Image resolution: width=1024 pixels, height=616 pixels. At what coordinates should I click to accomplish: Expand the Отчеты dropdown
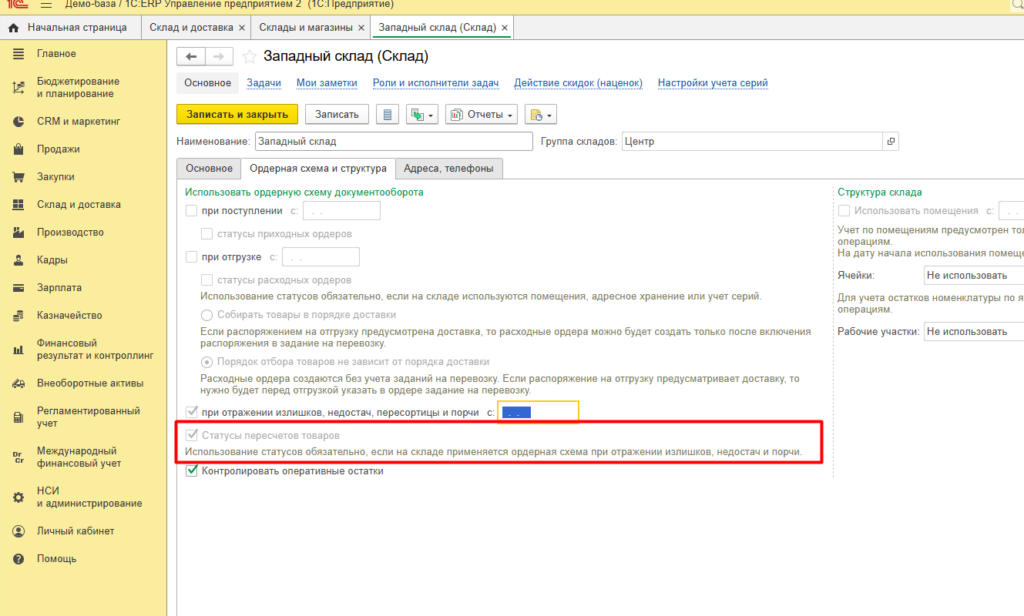(x=481, y=114)
